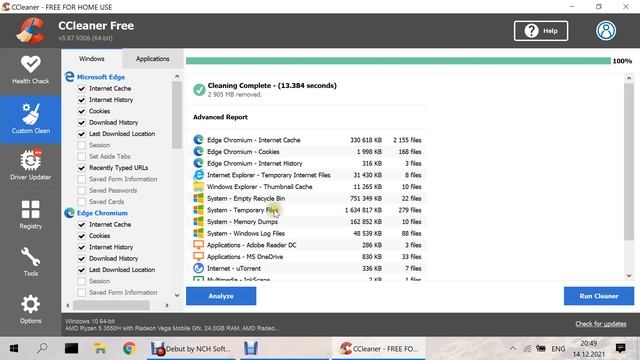Switch to the Windows tab
The image size is (640, 360).
pos(92,59)
